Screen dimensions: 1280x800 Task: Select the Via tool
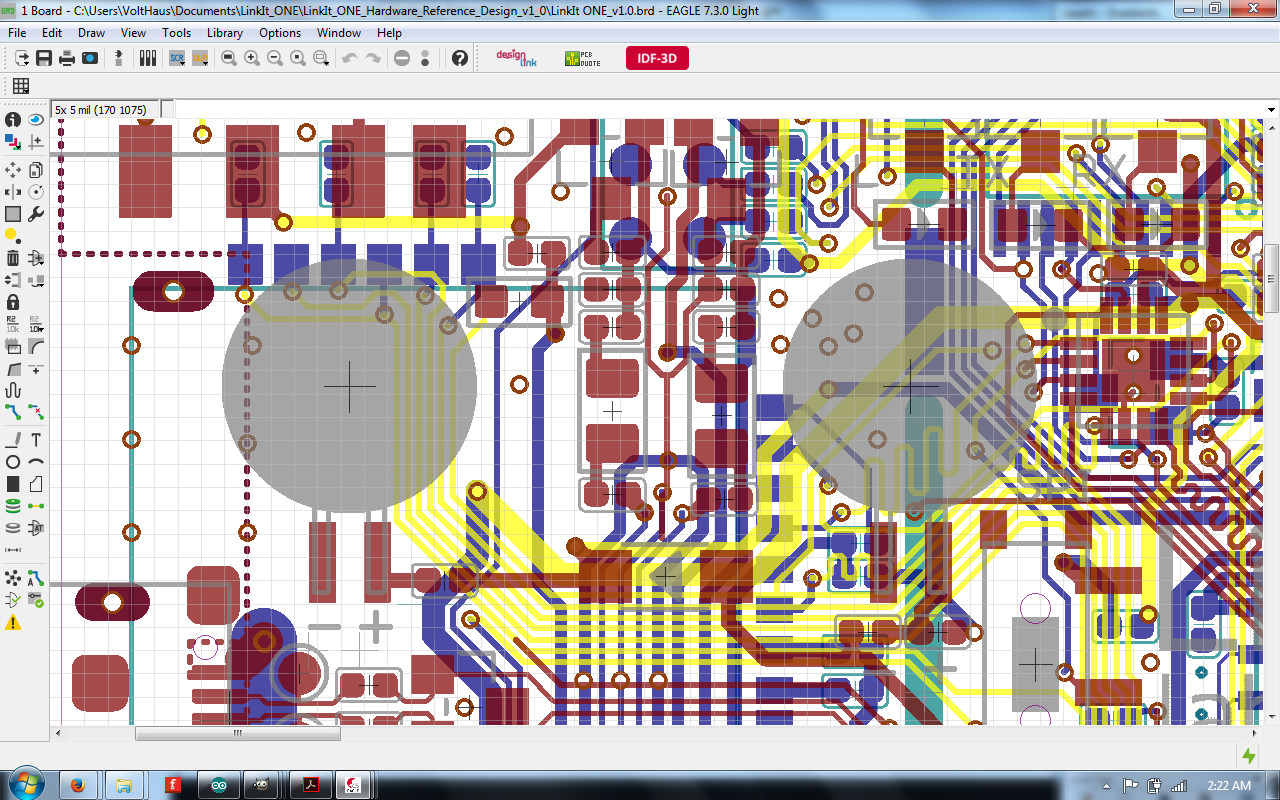click(13, 506)
